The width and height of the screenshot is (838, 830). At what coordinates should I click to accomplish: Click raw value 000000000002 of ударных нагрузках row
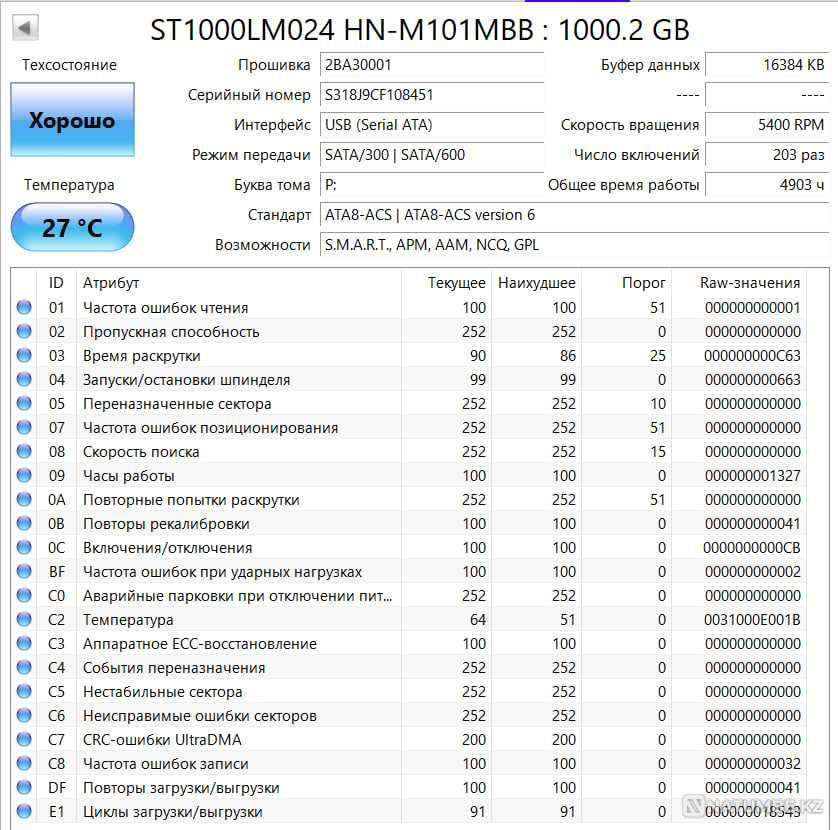click(x=752, y=571)
